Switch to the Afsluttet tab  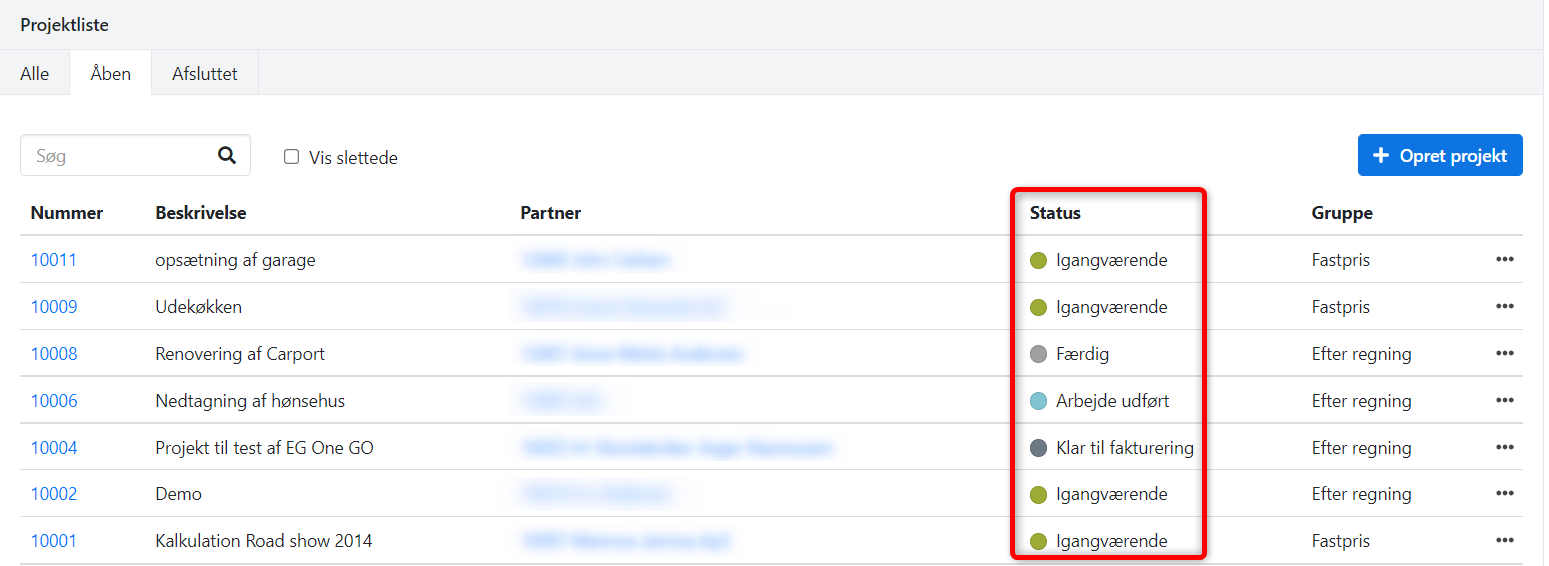(205, 74)
